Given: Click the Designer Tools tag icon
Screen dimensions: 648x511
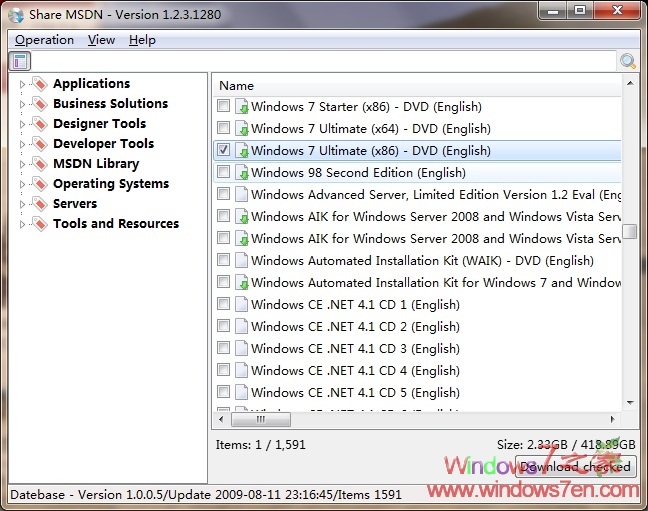Looking at the screenshot, I should pos(40,124).
